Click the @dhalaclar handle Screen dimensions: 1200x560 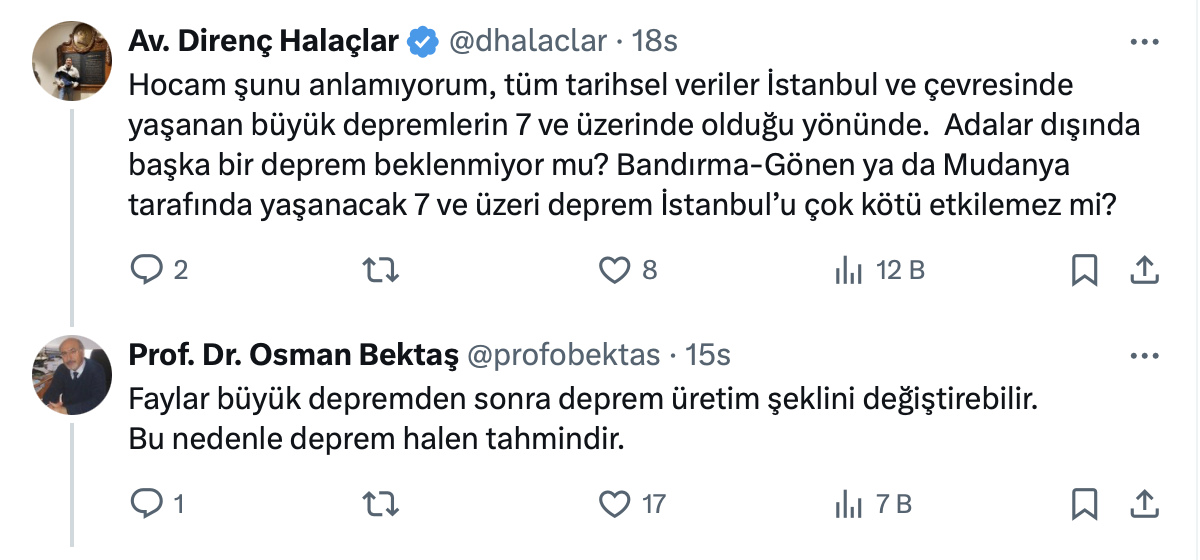point(529,41)
